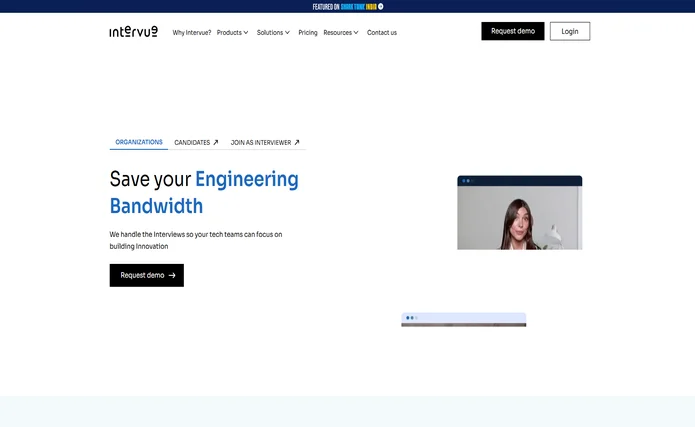
Task: Expand the Products dropdown menu
Action: pos(232,32)
